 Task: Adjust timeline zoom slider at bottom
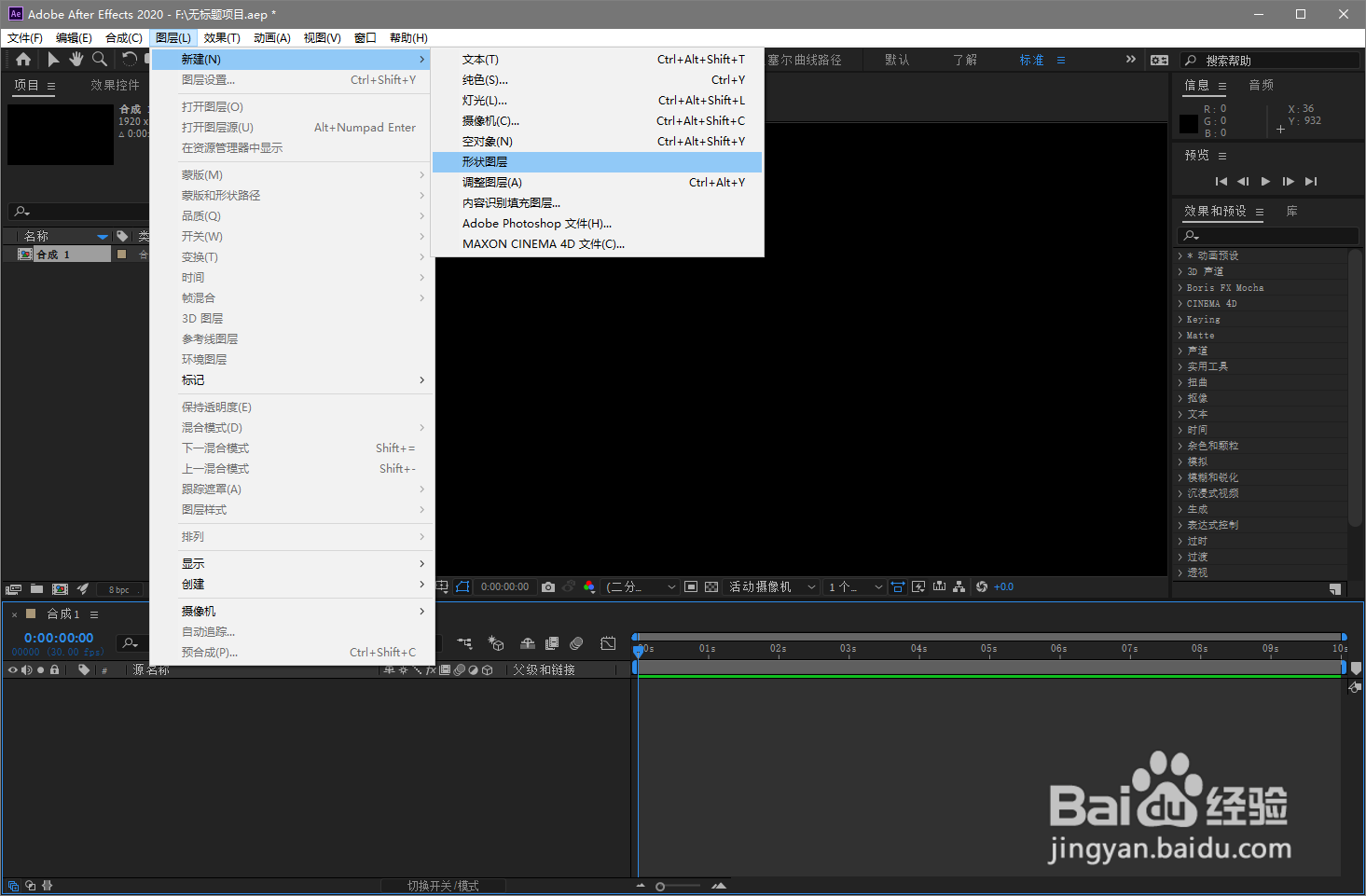[x=660, y=887]
